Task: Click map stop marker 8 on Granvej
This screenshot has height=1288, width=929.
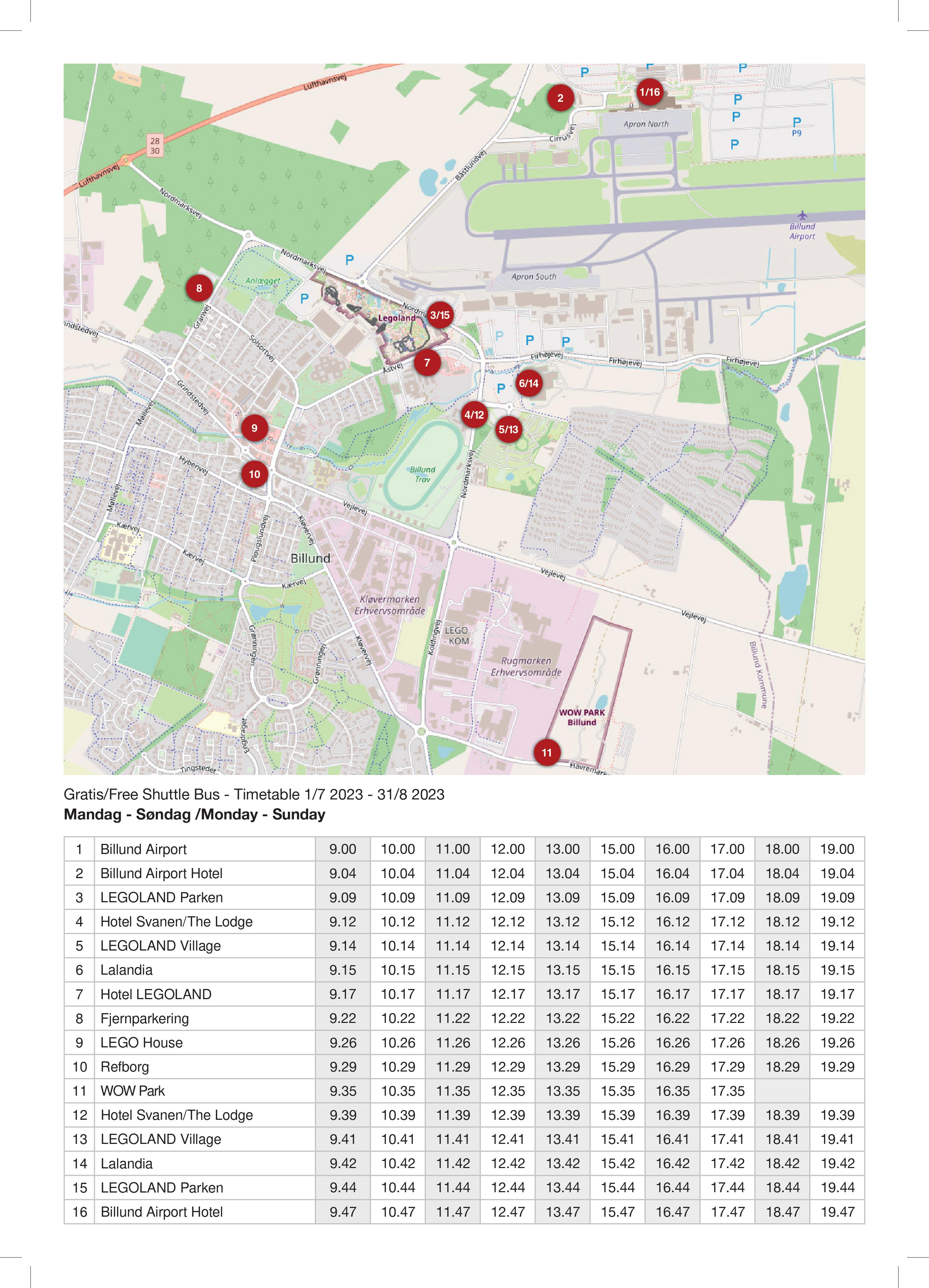Action: click(x=199, y=288)
